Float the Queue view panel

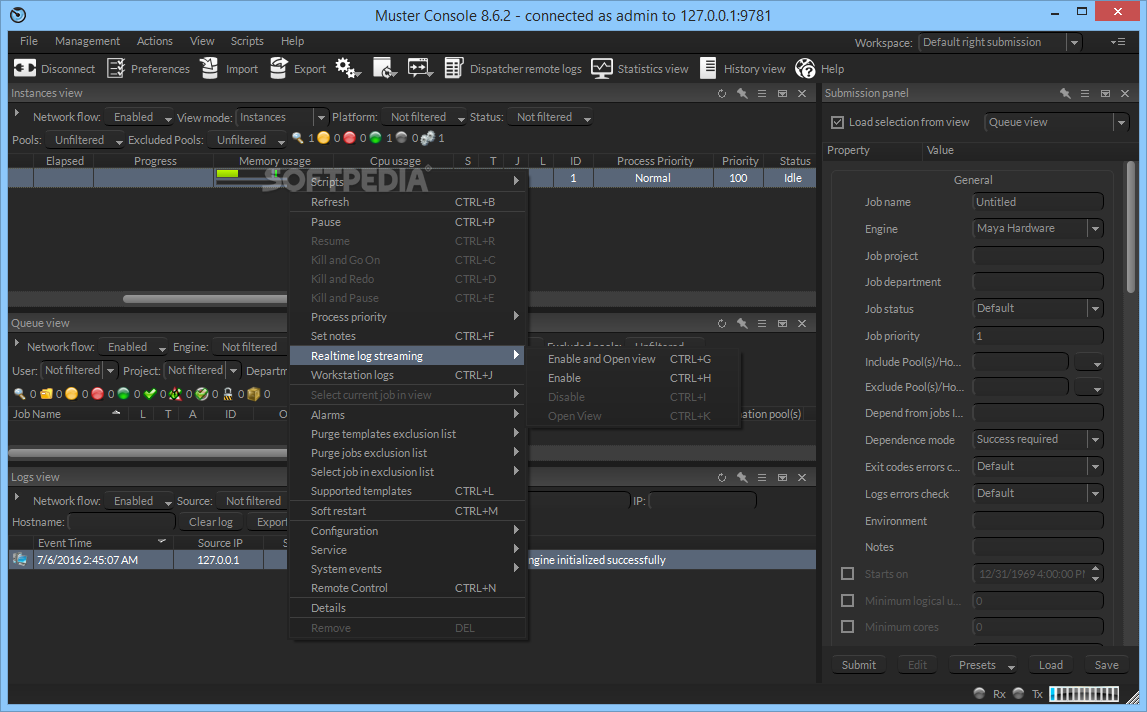tap(782, 323)
